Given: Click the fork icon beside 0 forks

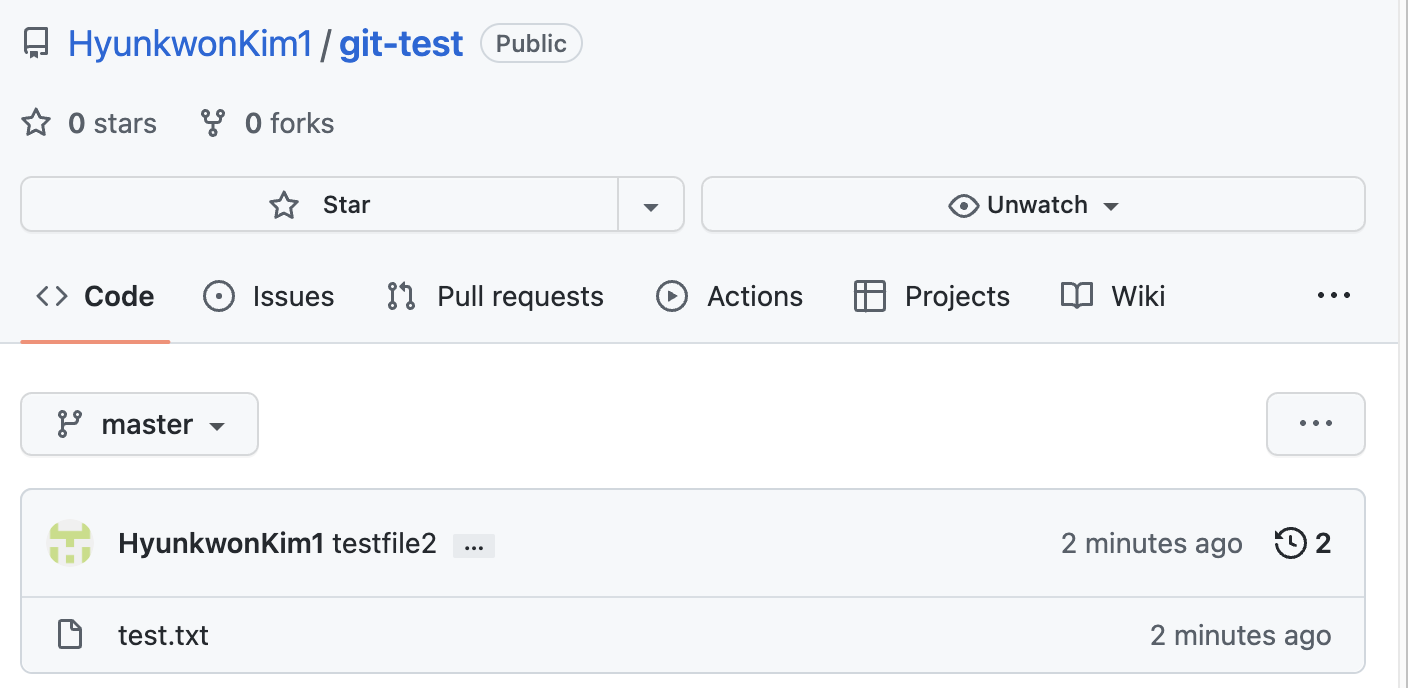Looking at the screenshot, I should 212,123.
